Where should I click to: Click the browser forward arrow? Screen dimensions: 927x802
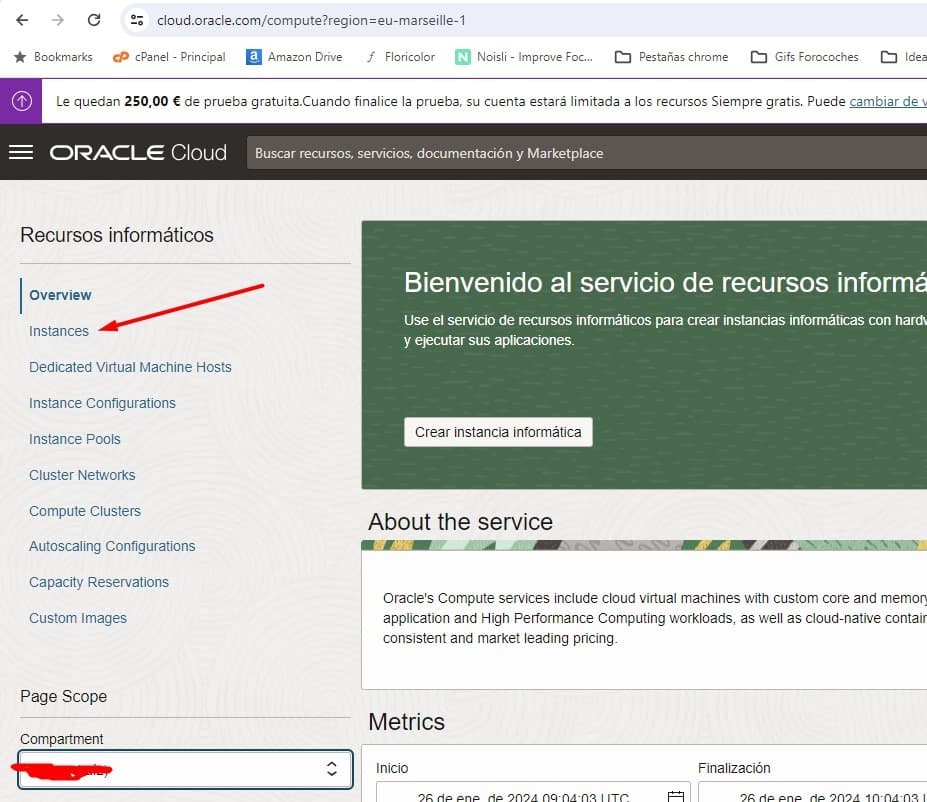[x=57, y=20]
